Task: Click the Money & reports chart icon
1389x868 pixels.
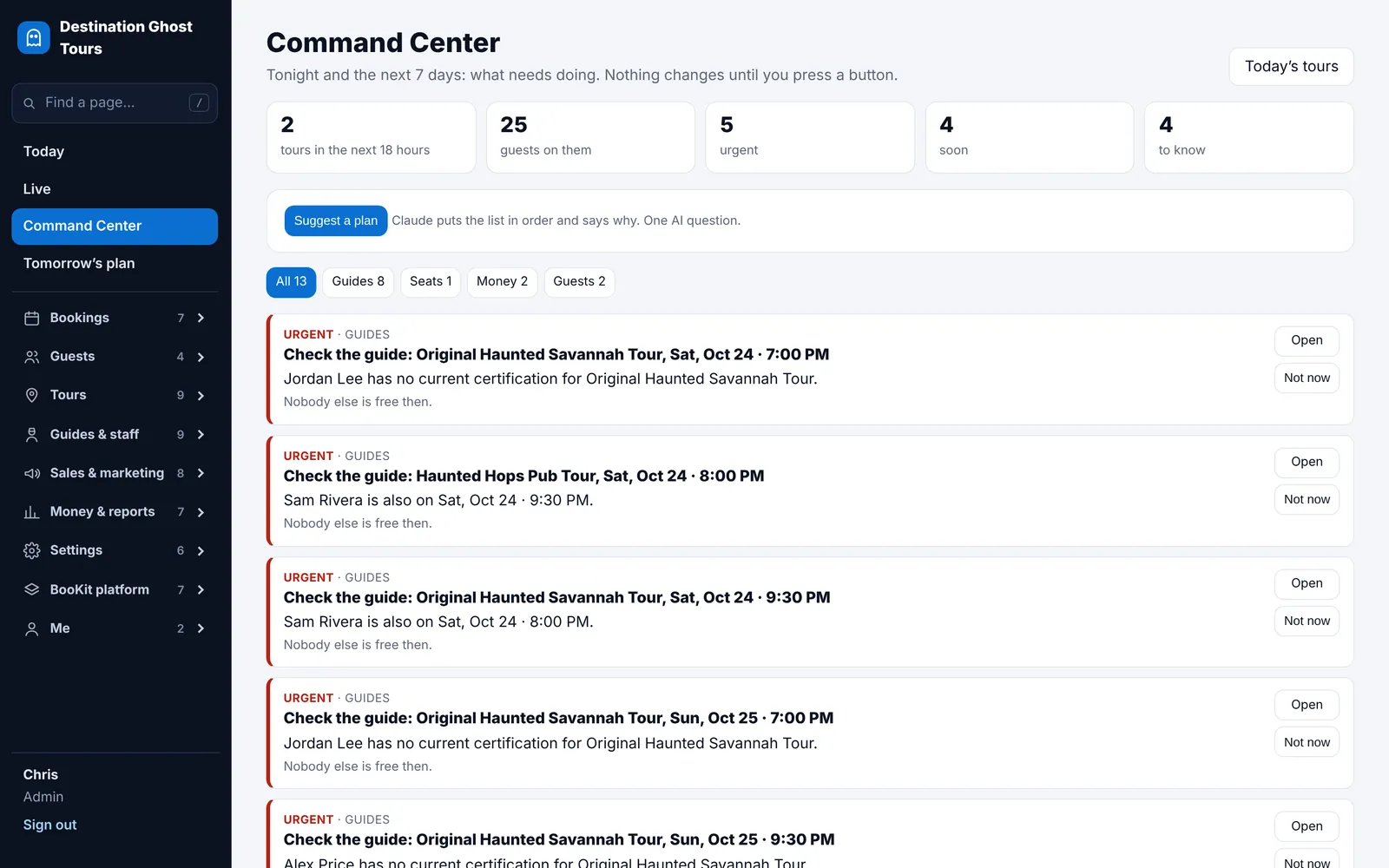Action: coord(32,512)
